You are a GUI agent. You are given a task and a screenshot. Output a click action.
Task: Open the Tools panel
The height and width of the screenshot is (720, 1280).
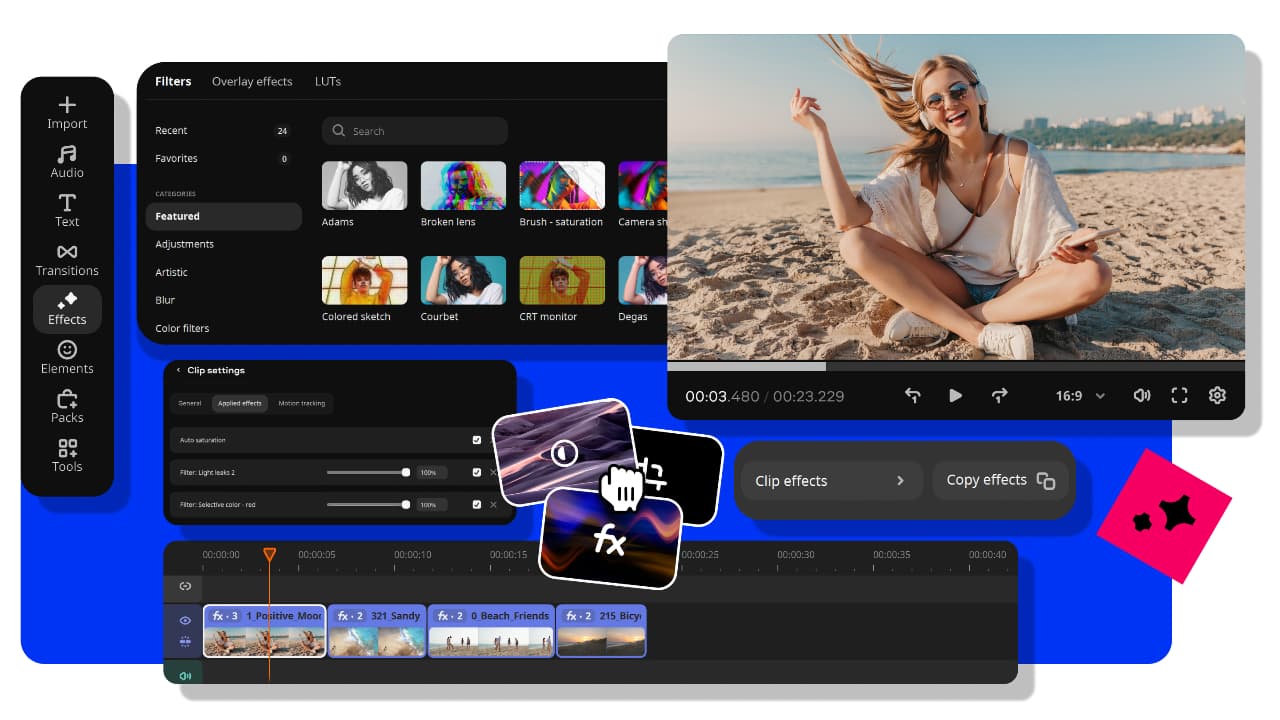(x=66, y=456)
